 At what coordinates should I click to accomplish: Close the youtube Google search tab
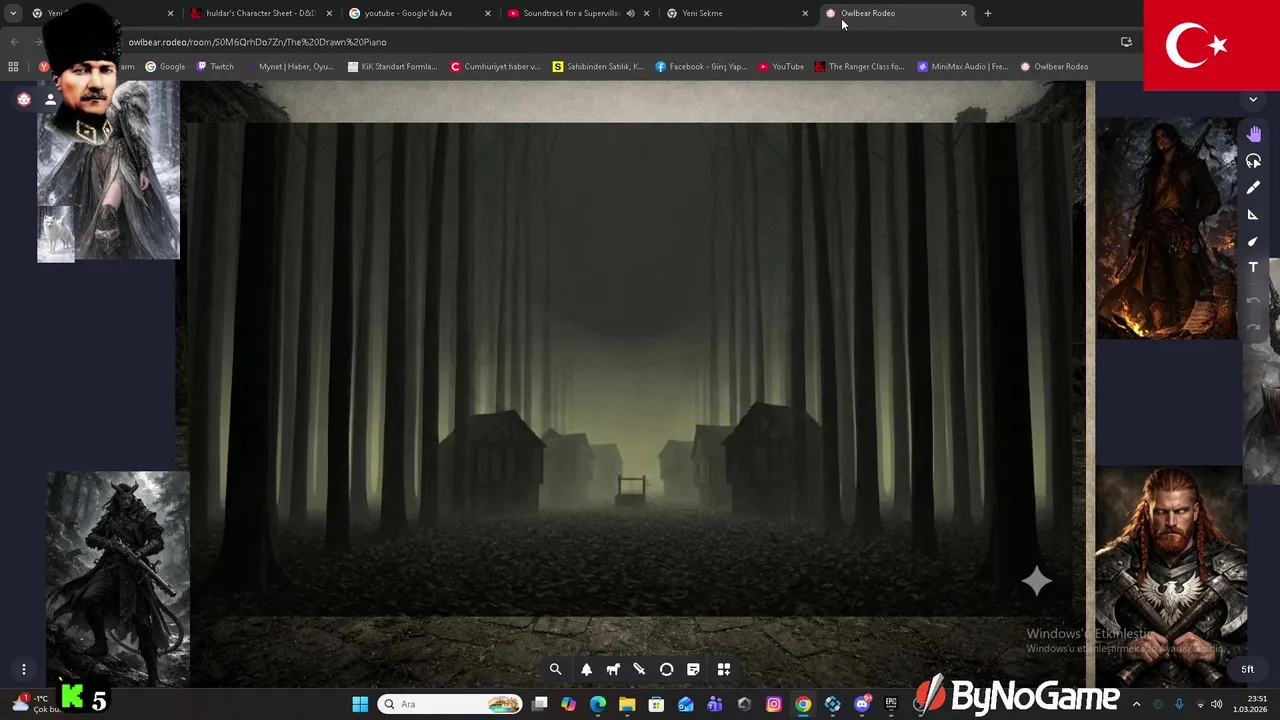pyautogui.click(x=488, y=13)
